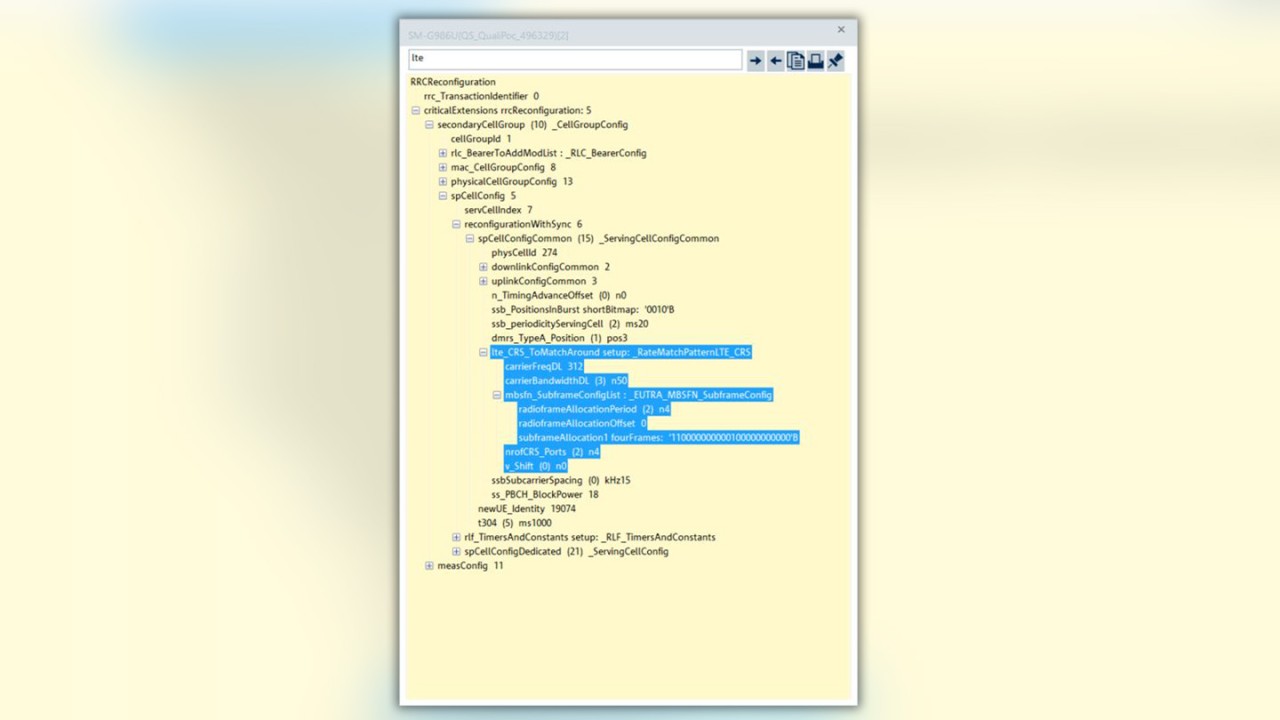Select the carrierFreqDL 312 entry

click(x=543, y=367)
